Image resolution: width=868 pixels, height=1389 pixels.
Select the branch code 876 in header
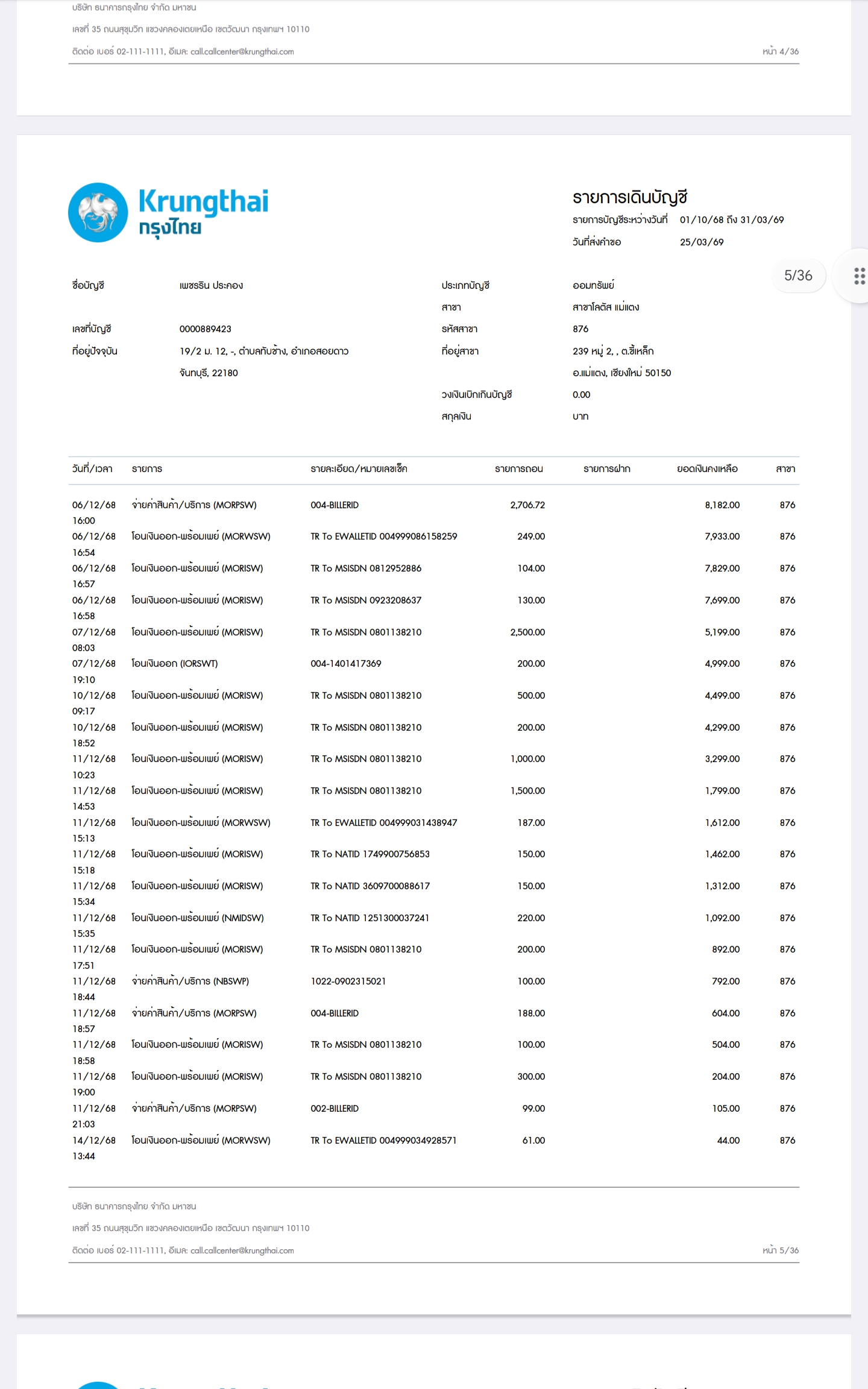(580, 329)
